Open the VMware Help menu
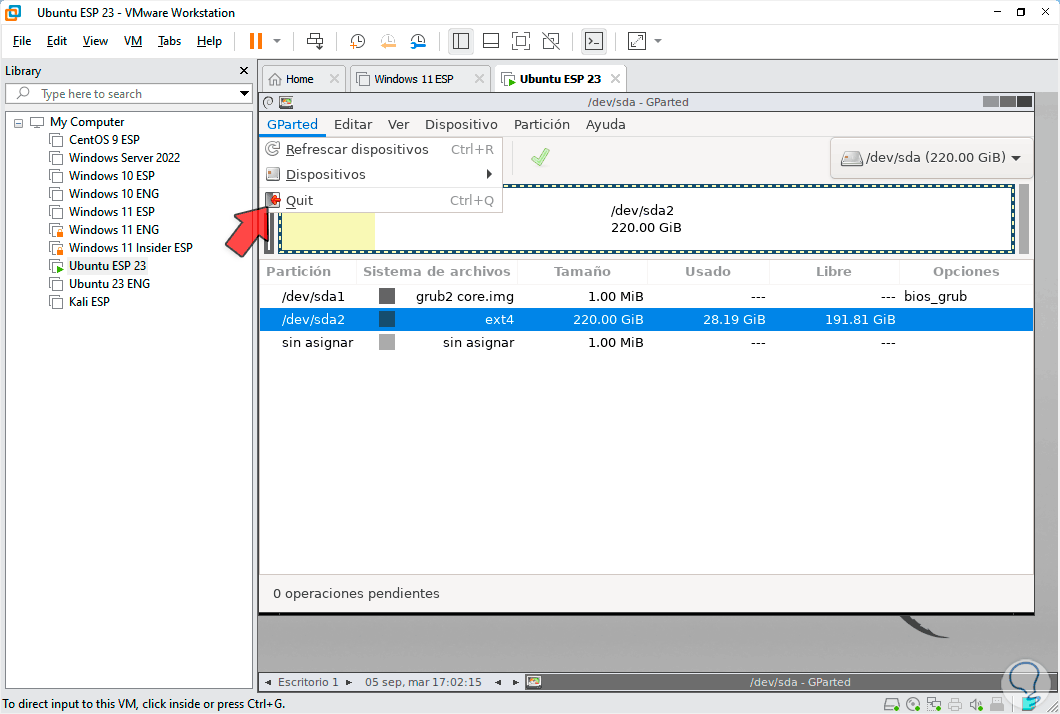 click(x=210, y=41)
